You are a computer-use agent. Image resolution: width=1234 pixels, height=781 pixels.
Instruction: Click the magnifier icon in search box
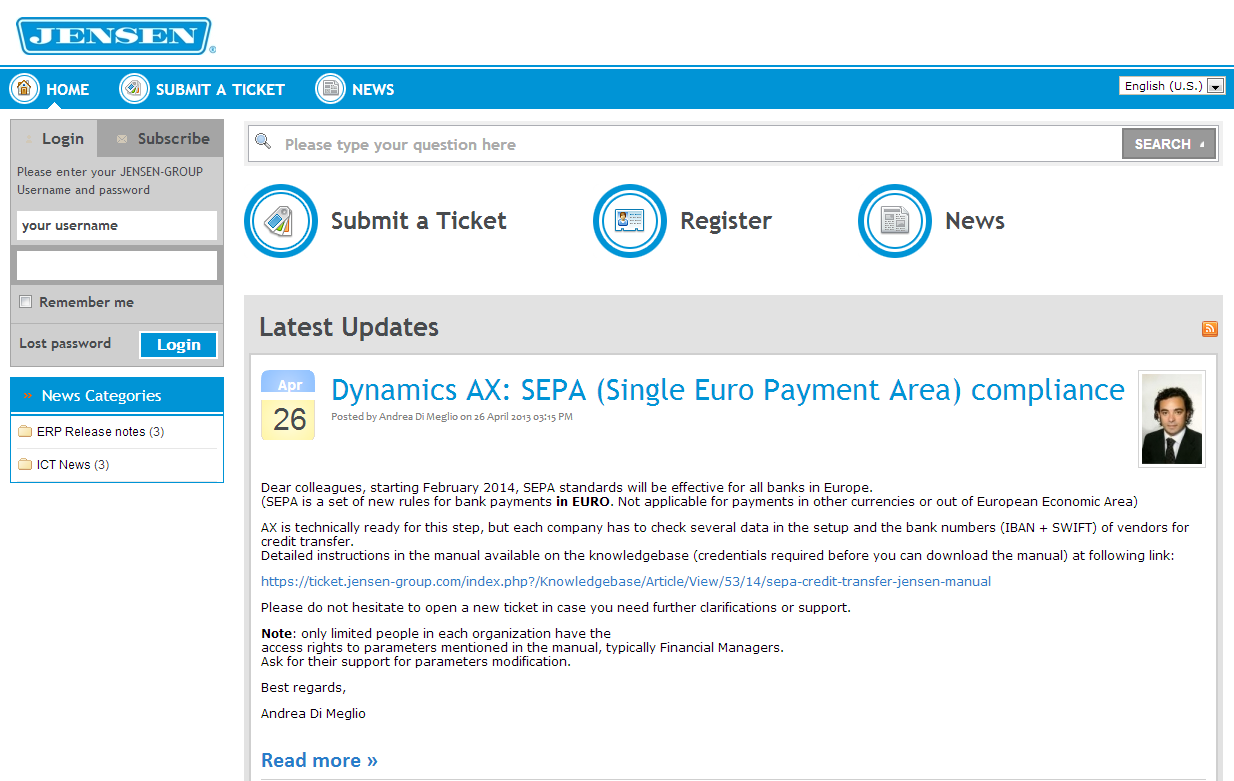click(263, 143)
